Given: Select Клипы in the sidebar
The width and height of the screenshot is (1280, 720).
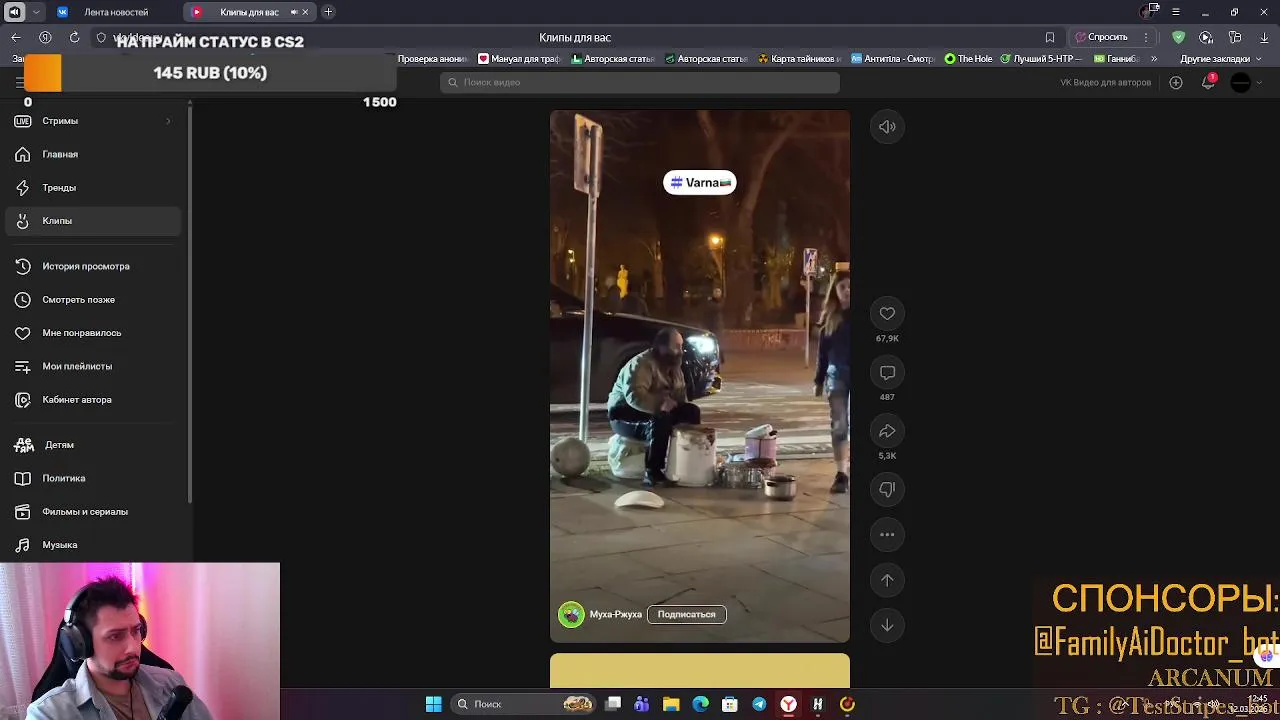Looking at the screenshot, I should 93,221.
